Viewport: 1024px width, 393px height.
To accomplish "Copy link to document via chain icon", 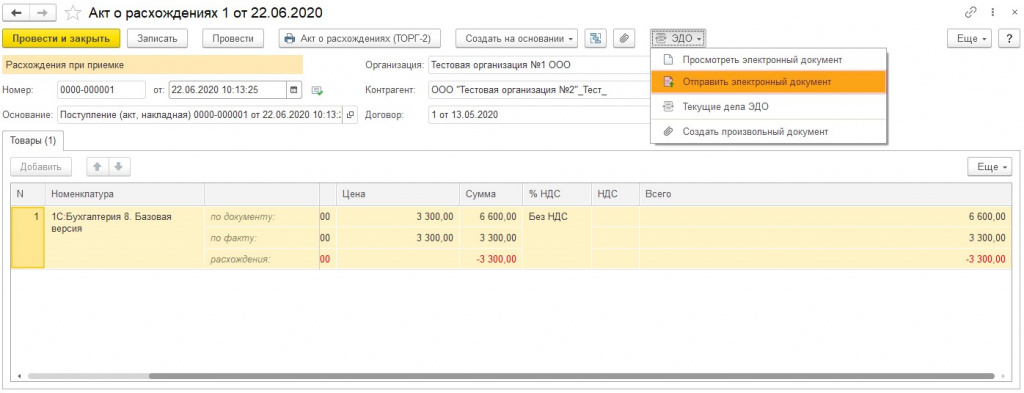I will pos(970,13).
